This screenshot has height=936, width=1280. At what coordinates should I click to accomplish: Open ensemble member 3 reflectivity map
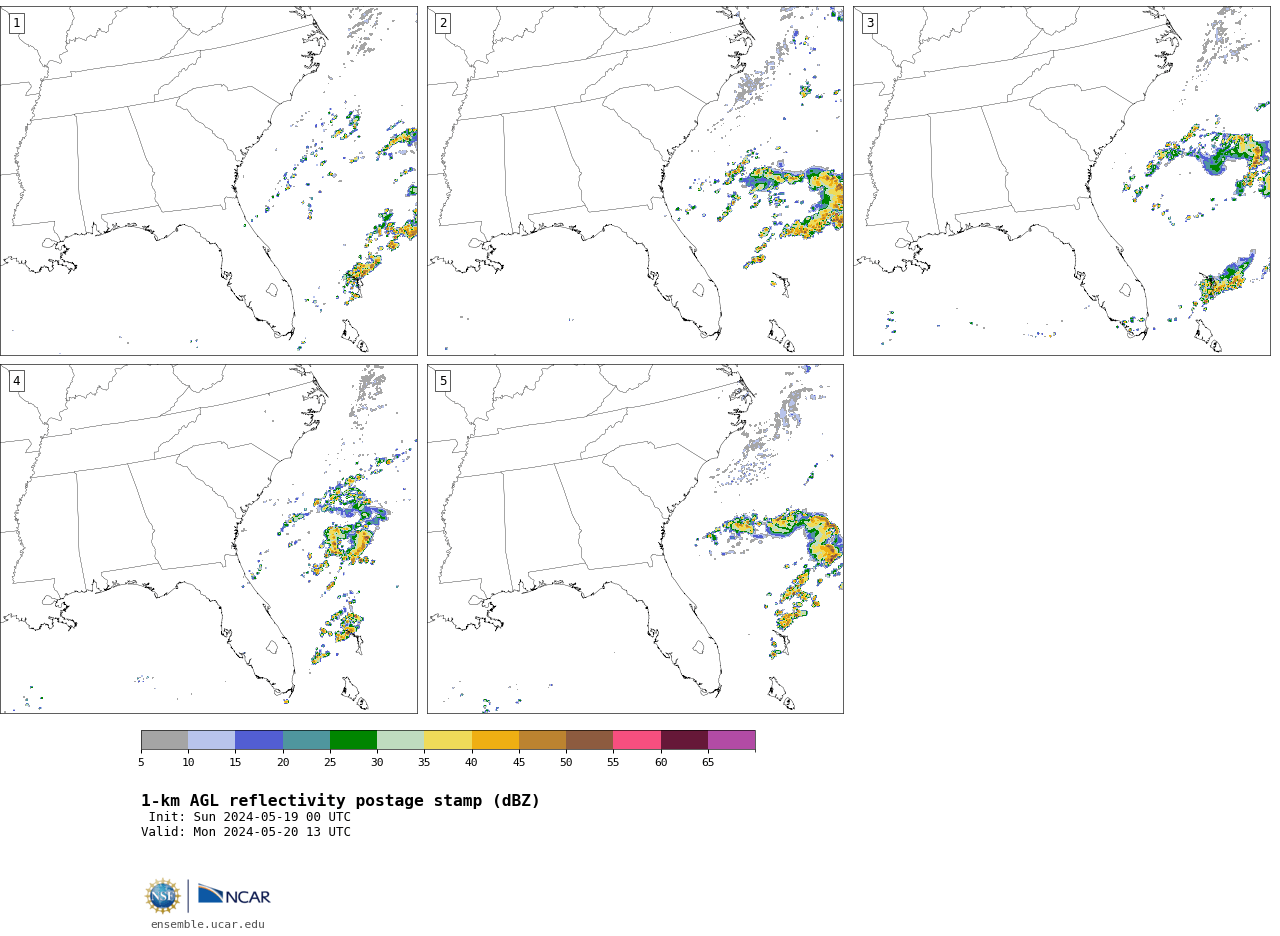(1061, 181)
